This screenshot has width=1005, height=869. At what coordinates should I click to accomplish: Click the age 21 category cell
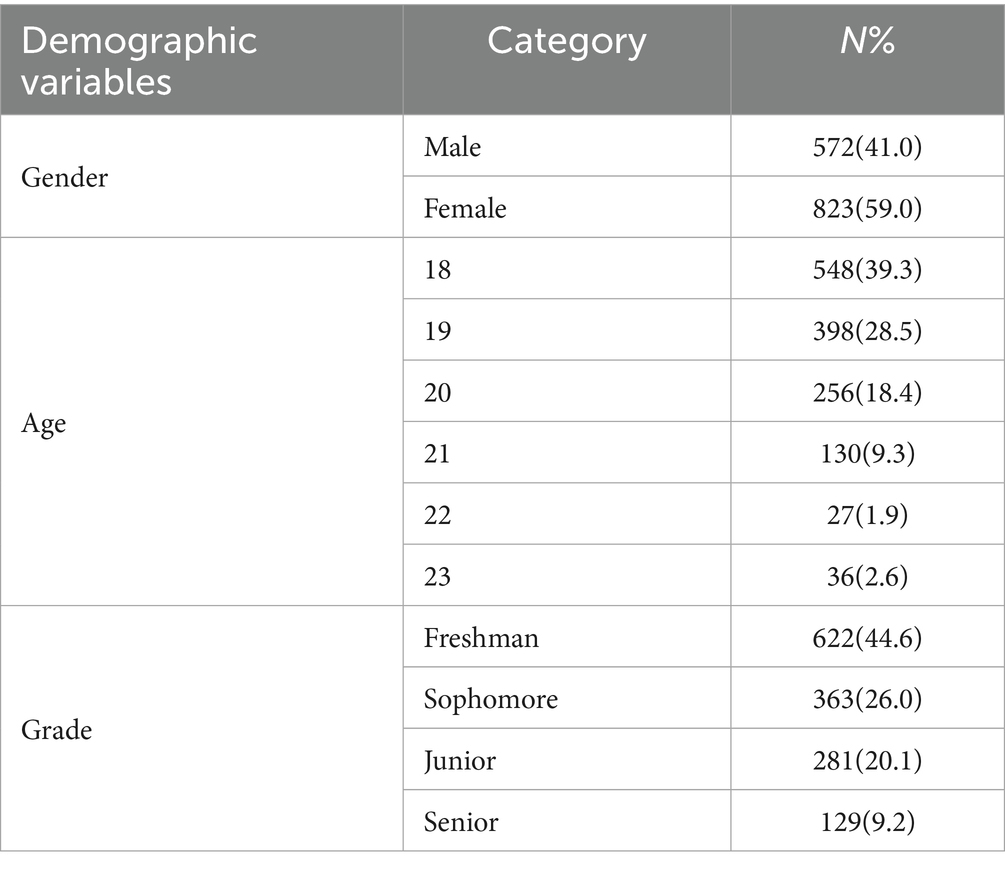coord(437,454)
